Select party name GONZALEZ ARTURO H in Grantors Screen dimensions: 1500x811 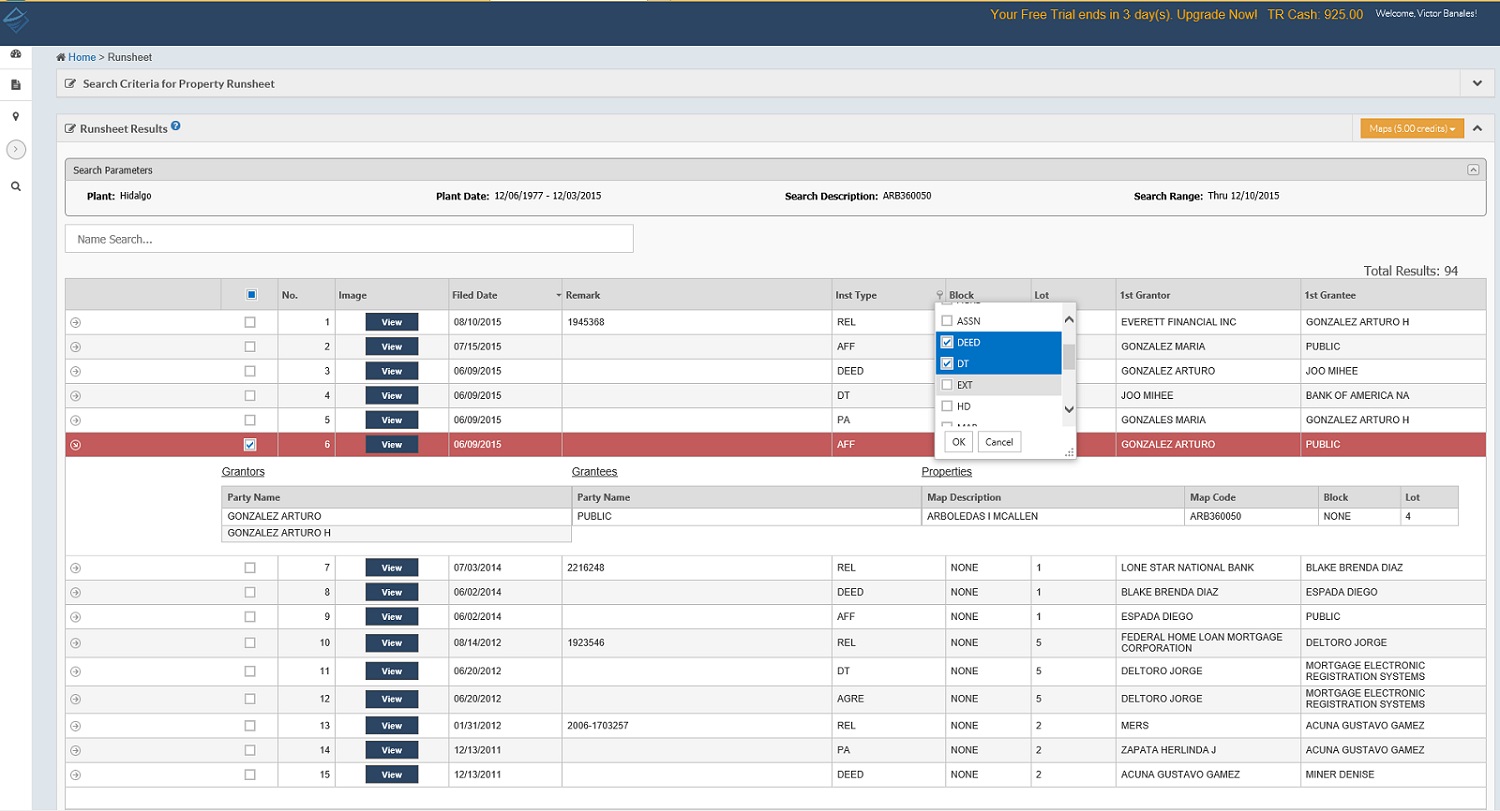(x=279, y=534)
